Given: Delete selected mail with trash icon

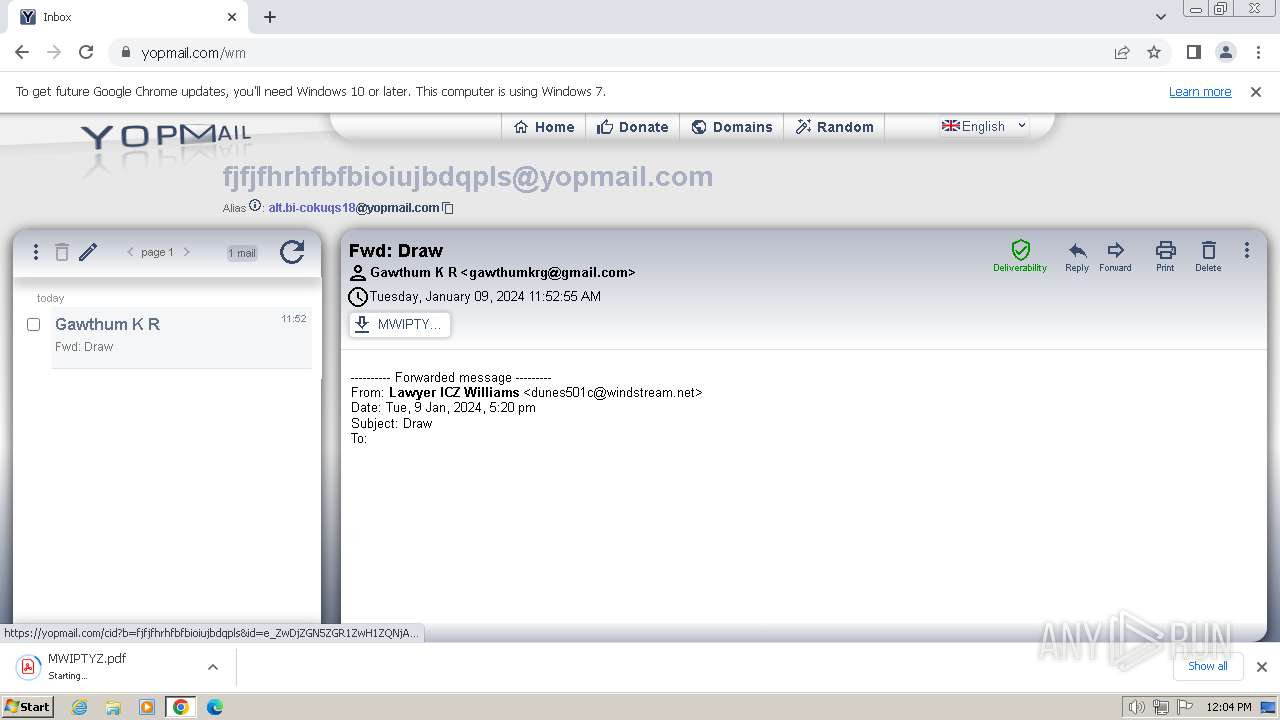Looking at the screenshot, I should 62,252.
